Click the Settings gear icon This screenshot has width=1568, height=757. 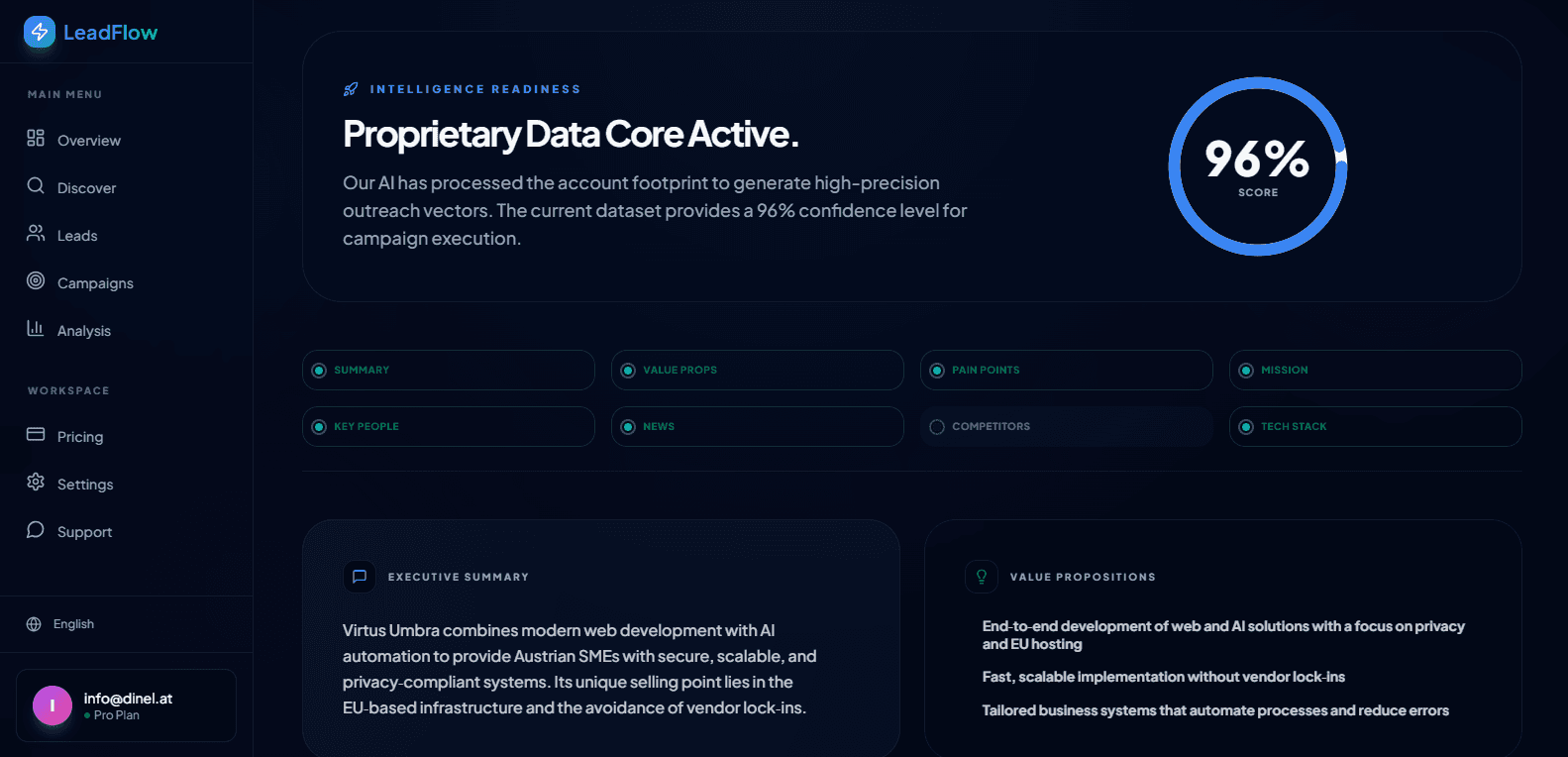36,483
